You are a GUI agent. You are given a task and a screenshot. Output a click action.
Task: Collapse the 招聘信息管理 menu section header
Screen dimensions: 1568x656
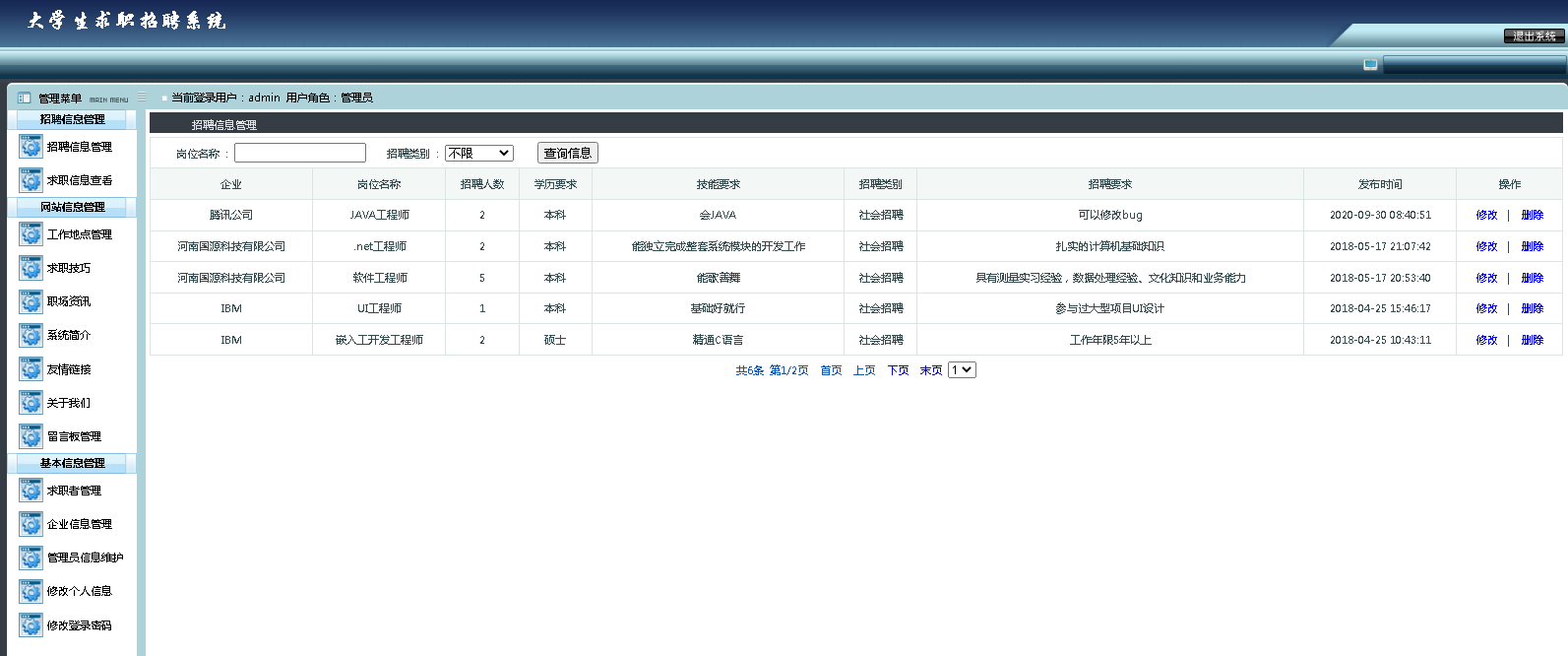tap(72, 119)
